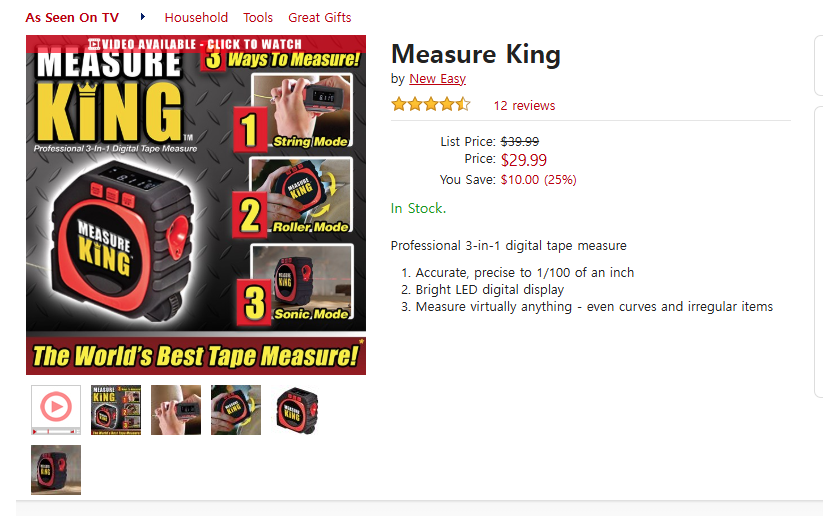Image resolution: width=823 pixels, height=516 pixels.
Task: Select the Measure King poster thumbnail
Action: click(116, 410)
